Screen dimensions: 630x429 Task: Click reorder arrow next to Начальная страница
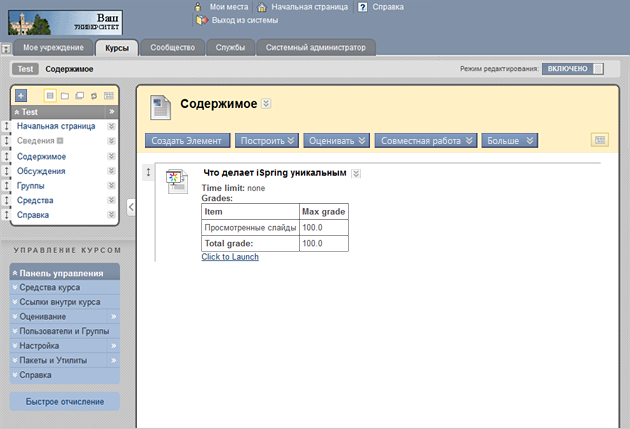[x=6, y=126]
